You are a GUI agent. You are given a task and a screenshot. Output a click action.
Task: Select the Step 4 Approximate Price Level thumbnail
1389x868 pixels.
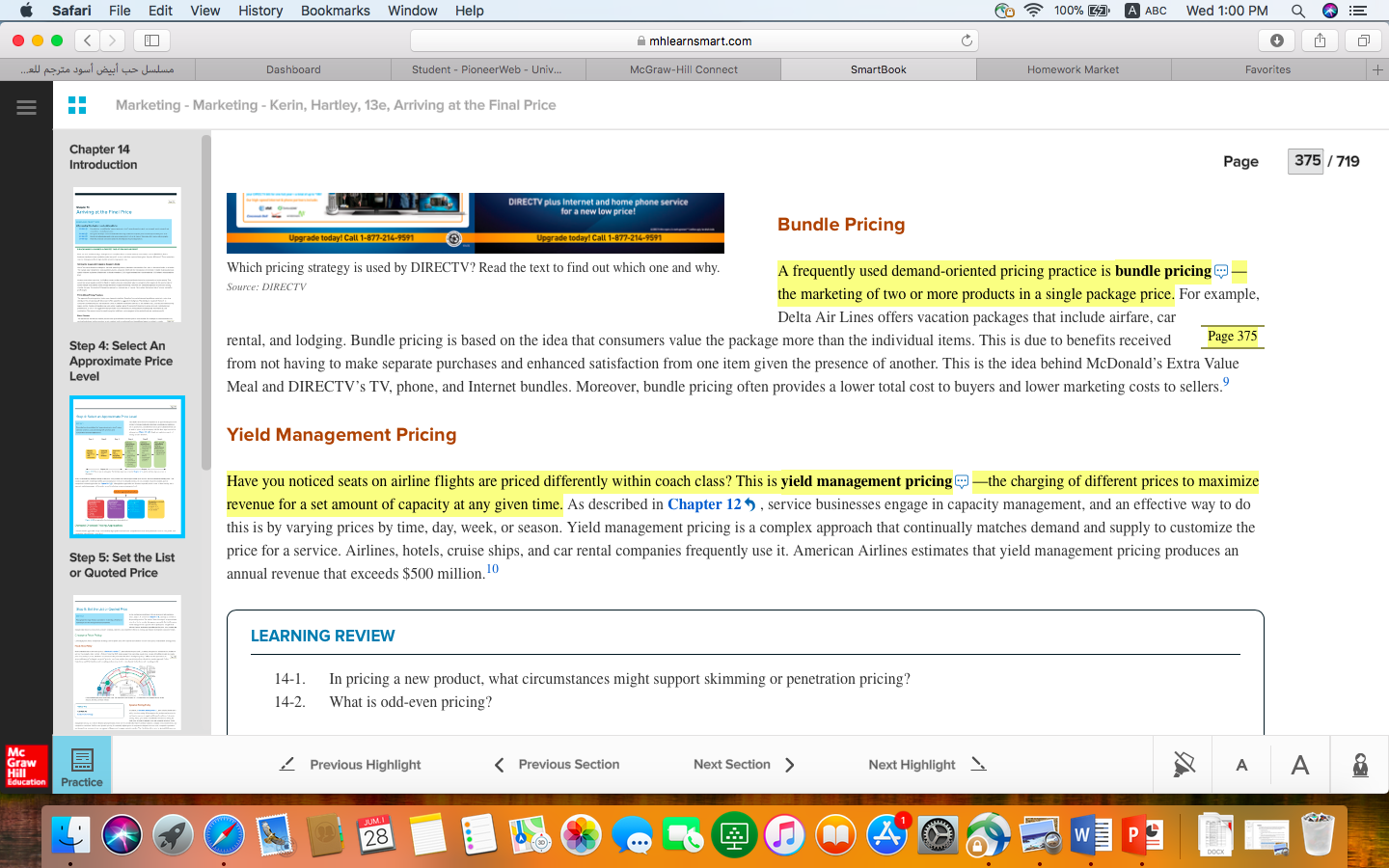coord(127,467)
